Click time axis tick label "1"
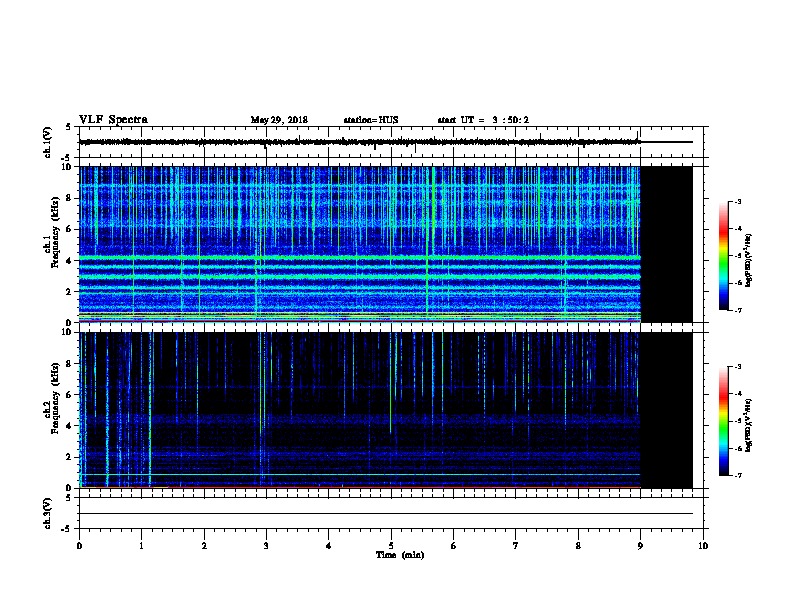This screenshot has width=792, height=612. click(x=141, y=546)
